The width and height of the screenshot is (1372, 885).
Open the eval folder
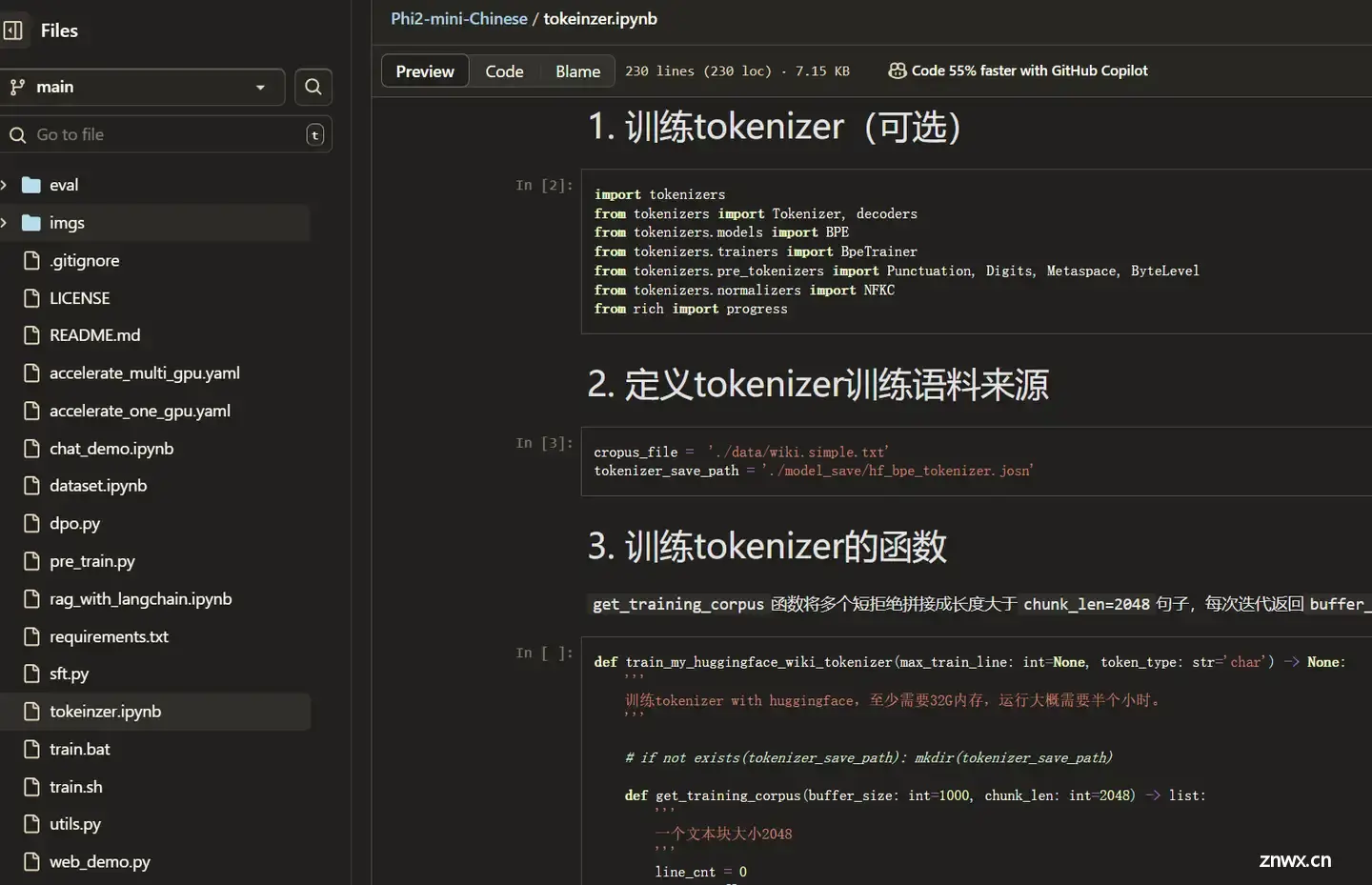[64, 185]
